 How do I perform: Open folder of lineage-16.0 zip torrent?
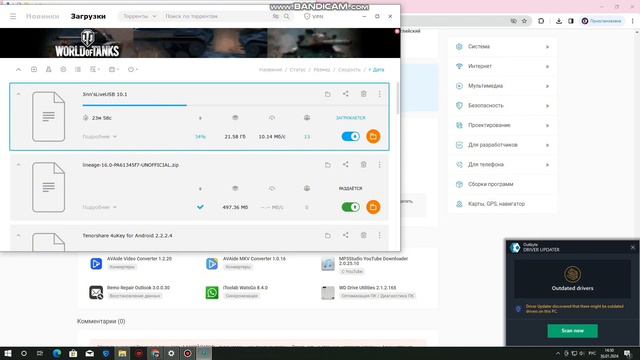328,165
